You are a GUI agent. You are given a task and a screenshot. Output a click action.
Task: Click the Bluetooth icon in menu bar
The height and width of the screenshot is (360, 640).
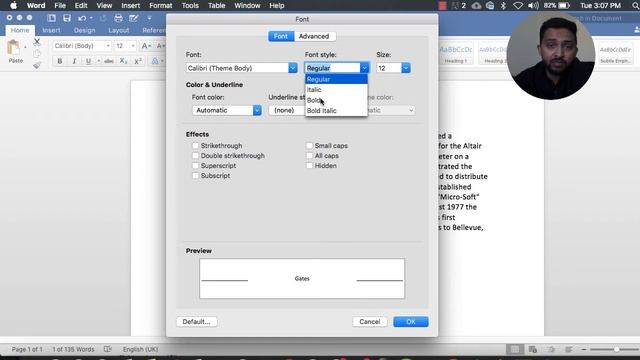click(503, 6)
